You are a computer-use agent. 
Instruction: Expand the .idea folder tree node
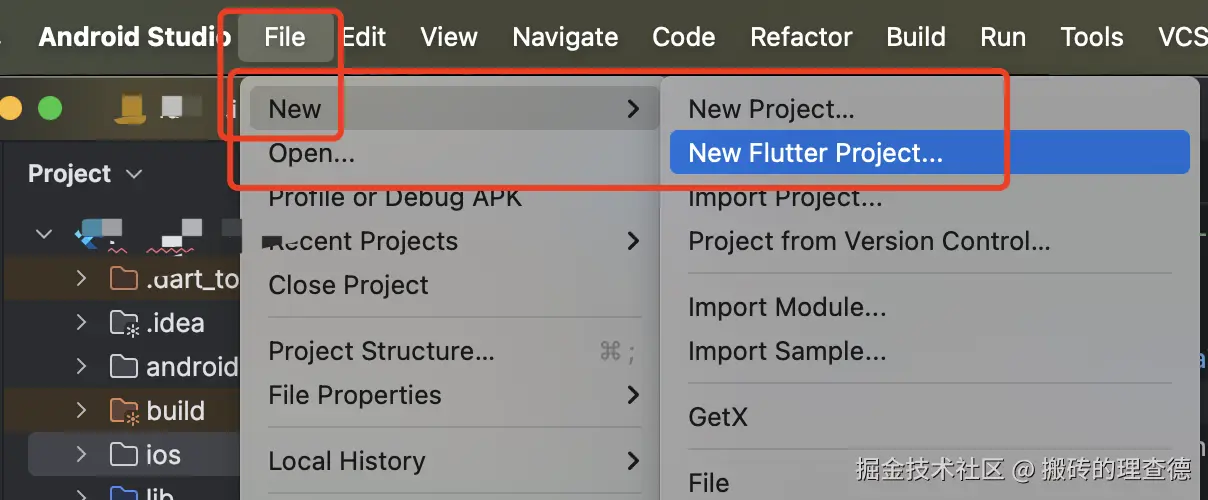(82, 323)
